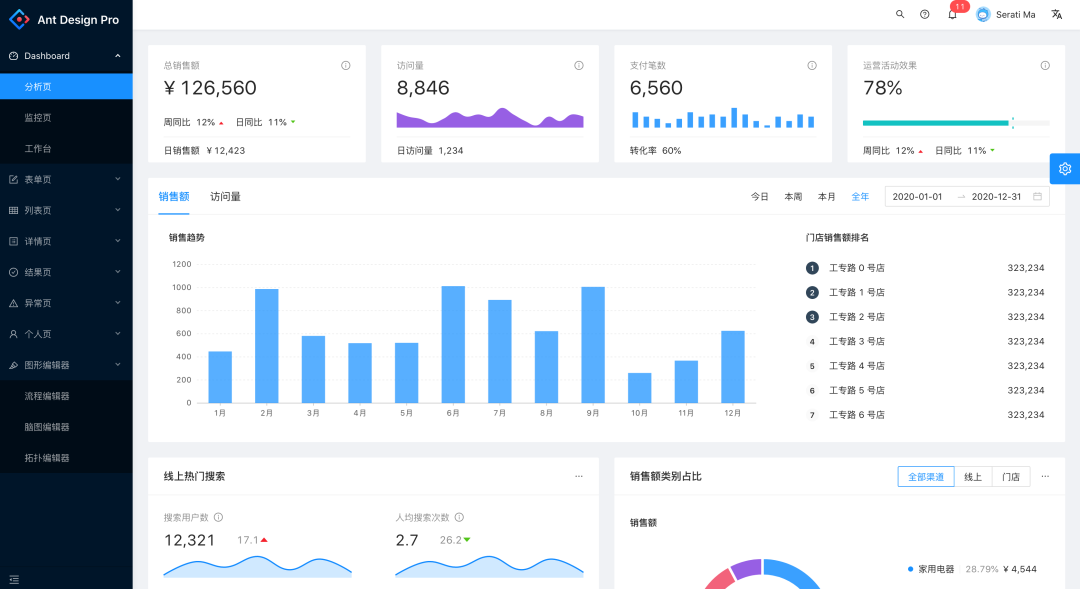Click the search icon in header
1080x589 pixels.
900,15
